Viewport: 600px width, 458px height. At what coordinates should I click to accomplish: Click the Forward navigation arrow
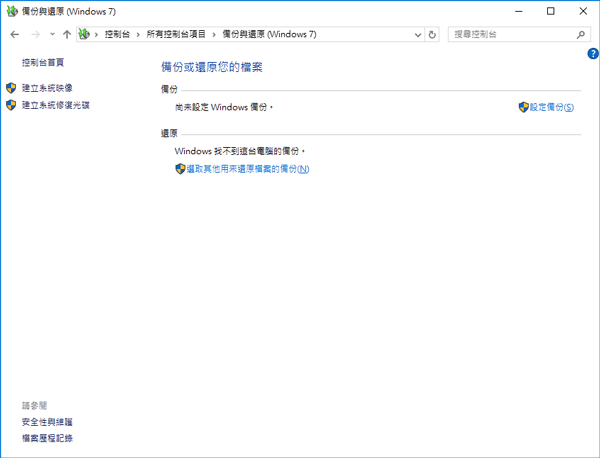(x=35, y=34)
